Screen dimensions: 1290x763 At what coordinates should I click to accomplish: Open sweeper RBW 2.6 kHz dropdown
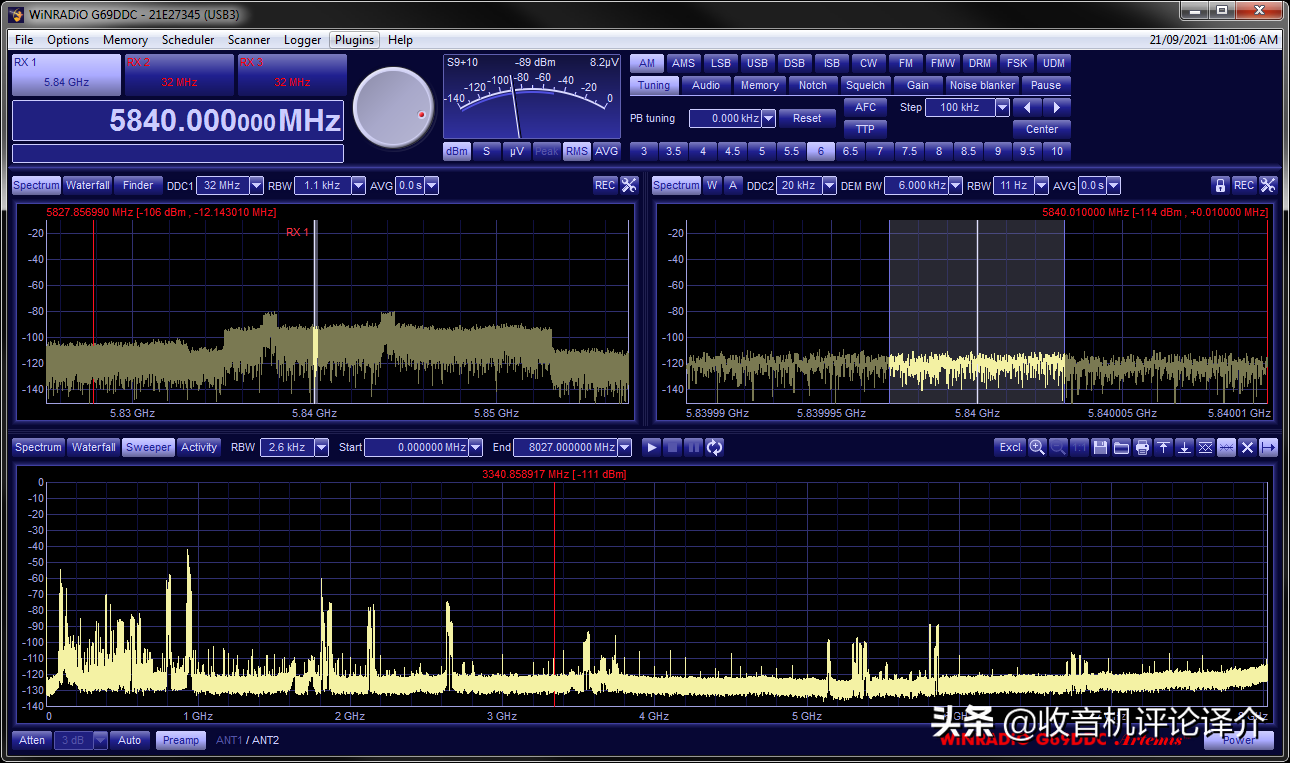pyautogui.click(x=321, y=447)
